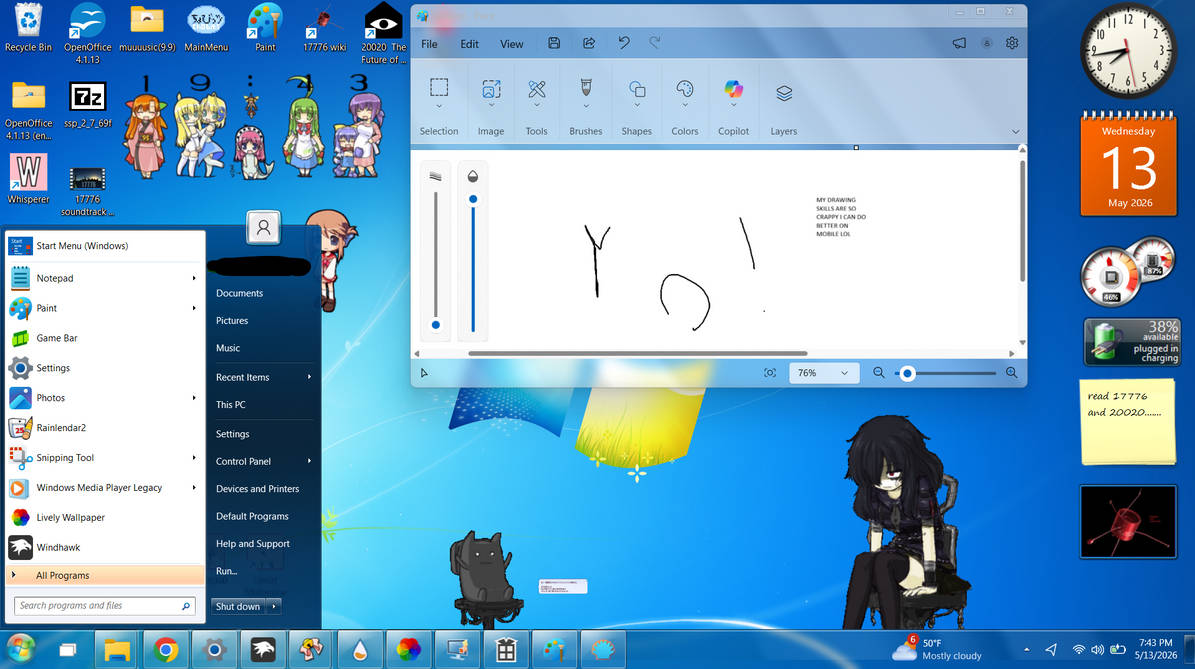Select Lively Wallpaper in Start menu
The height and width of the screenshot is (669, 1195).
pyautogui.click(x=105, y=517)
